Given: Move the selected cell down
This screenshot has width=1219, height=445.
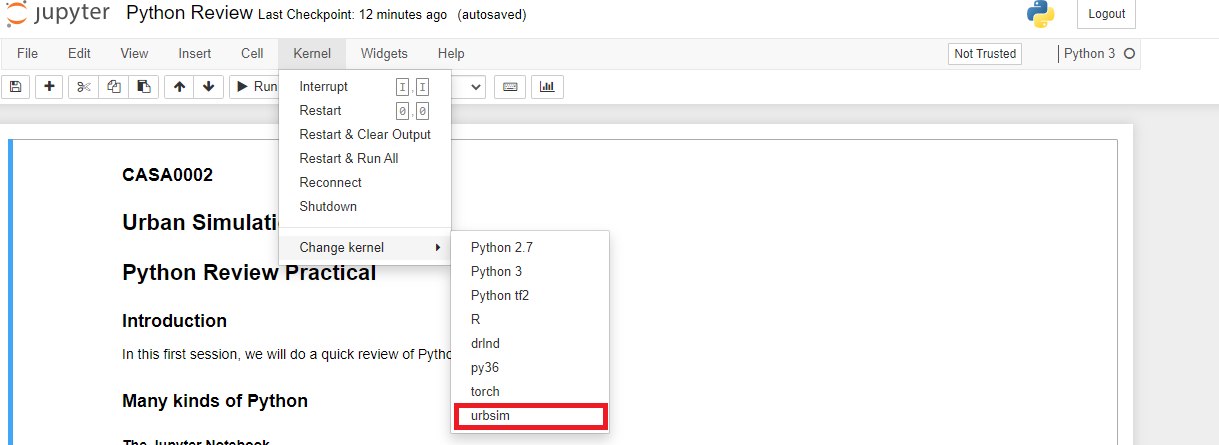Looking at the screenshot, I should pos(208,87).
